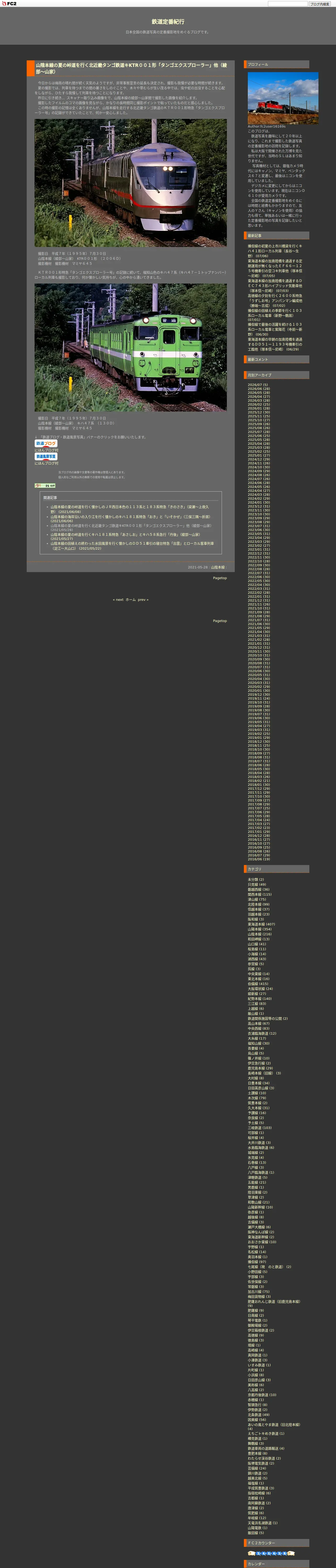336x1568 pixels.
Task: Open the 山陽本線 (354) category
Action: coord(260,930)
